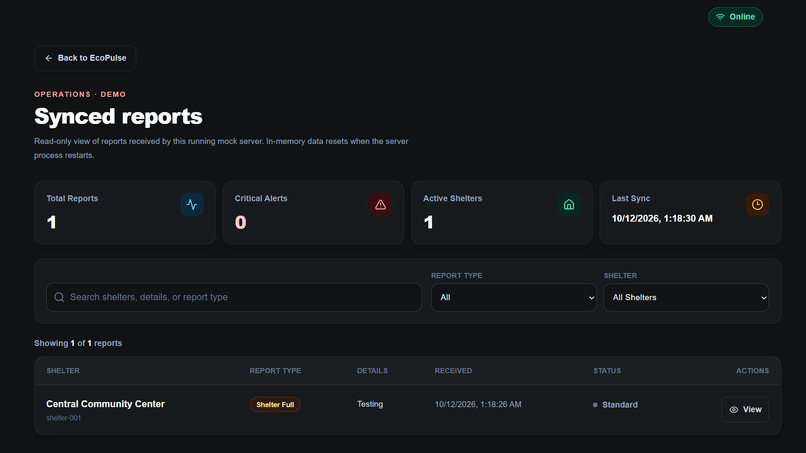This screenshot has width=806, height=453.
Task: Click the Shelter Full badge
Action: coord(275,405)
